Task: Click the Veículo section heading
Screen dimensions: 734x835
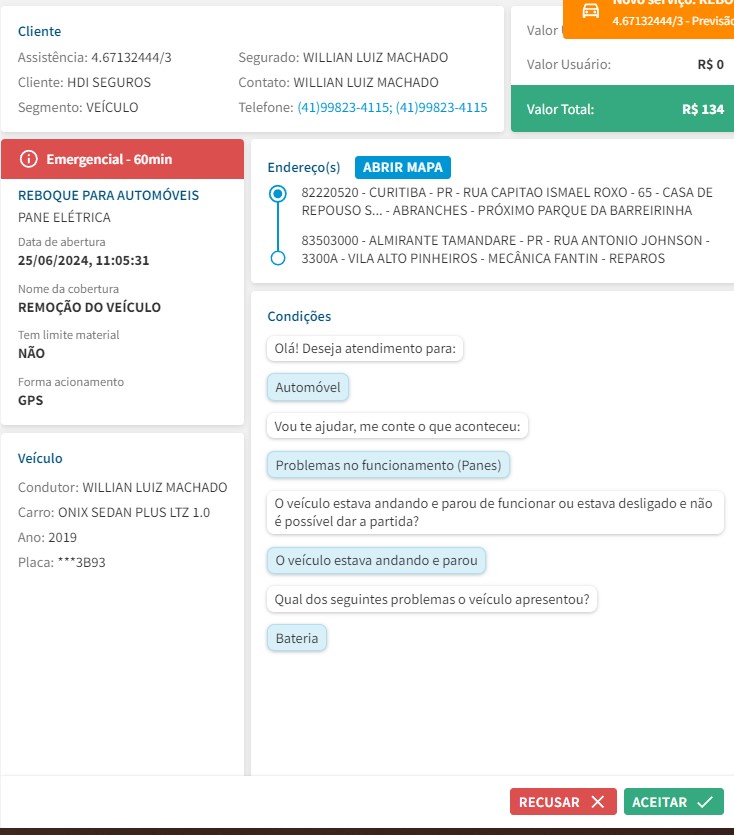Action: click(x=40, y=459)
